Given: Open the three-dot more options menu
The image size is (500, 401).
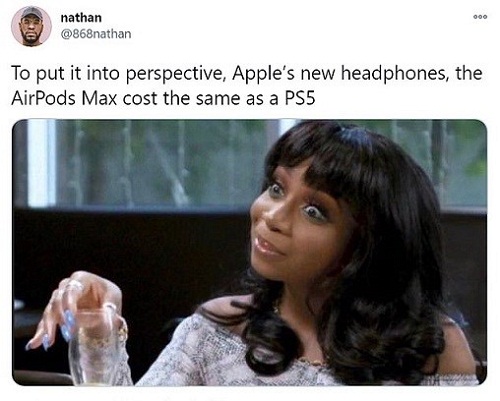Looking at the screenshot, I should click(x=480, y=17).
